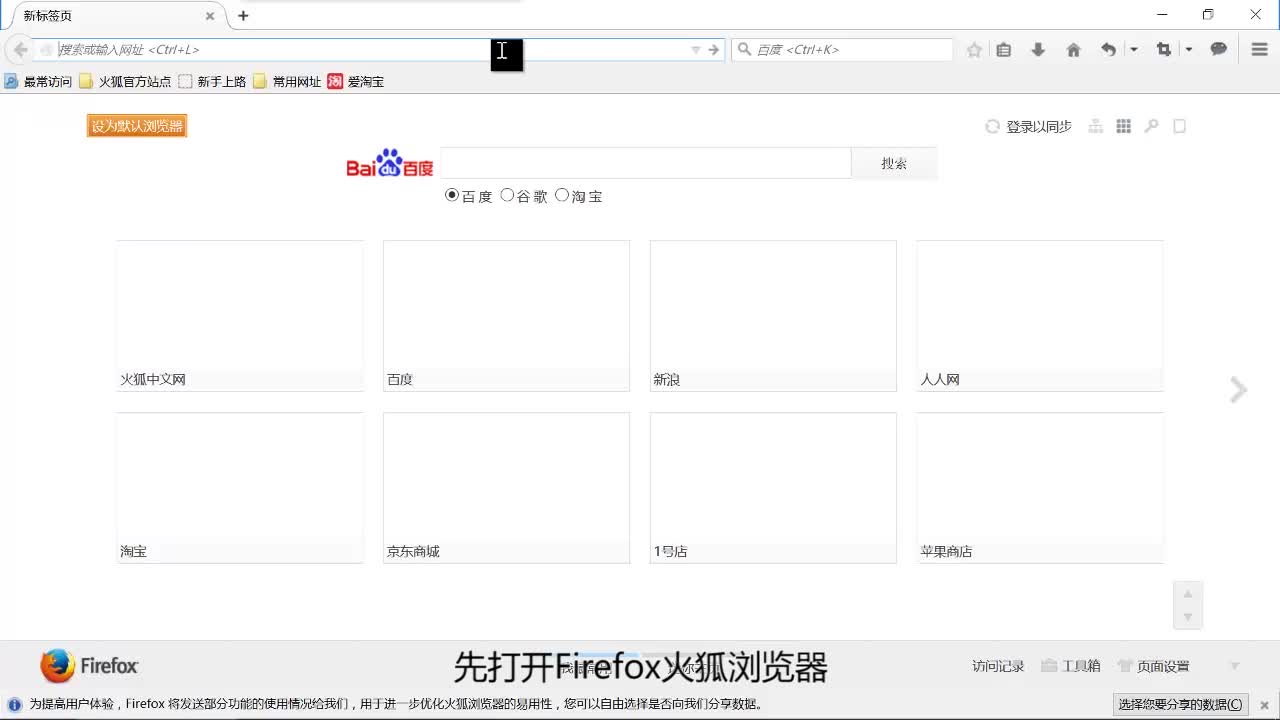Open the 苹果商店 thumbnail tile
Viewport: 1280px width, 720px height.
click(x=1040, y=487)
